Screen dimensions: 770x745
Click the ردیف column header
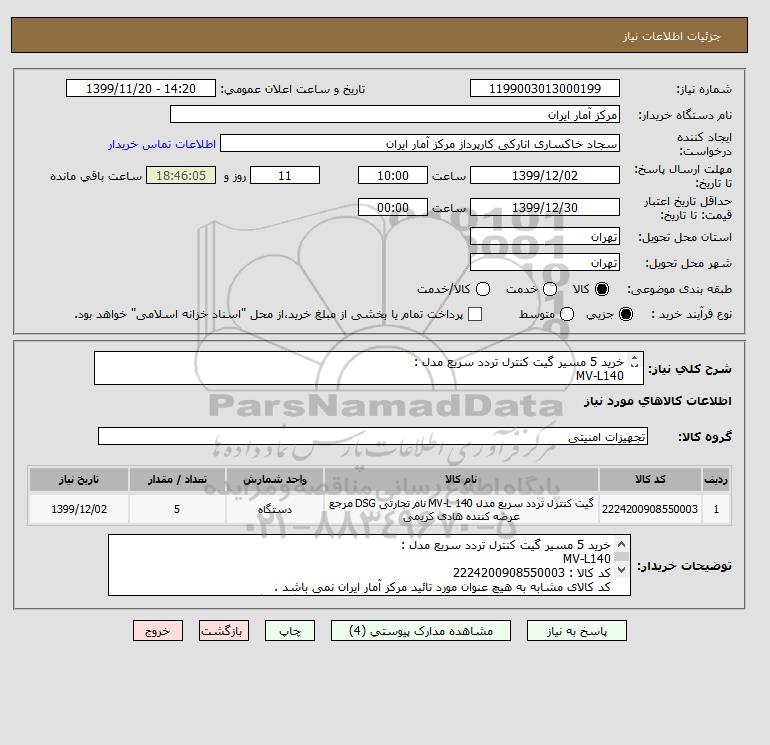716,479
